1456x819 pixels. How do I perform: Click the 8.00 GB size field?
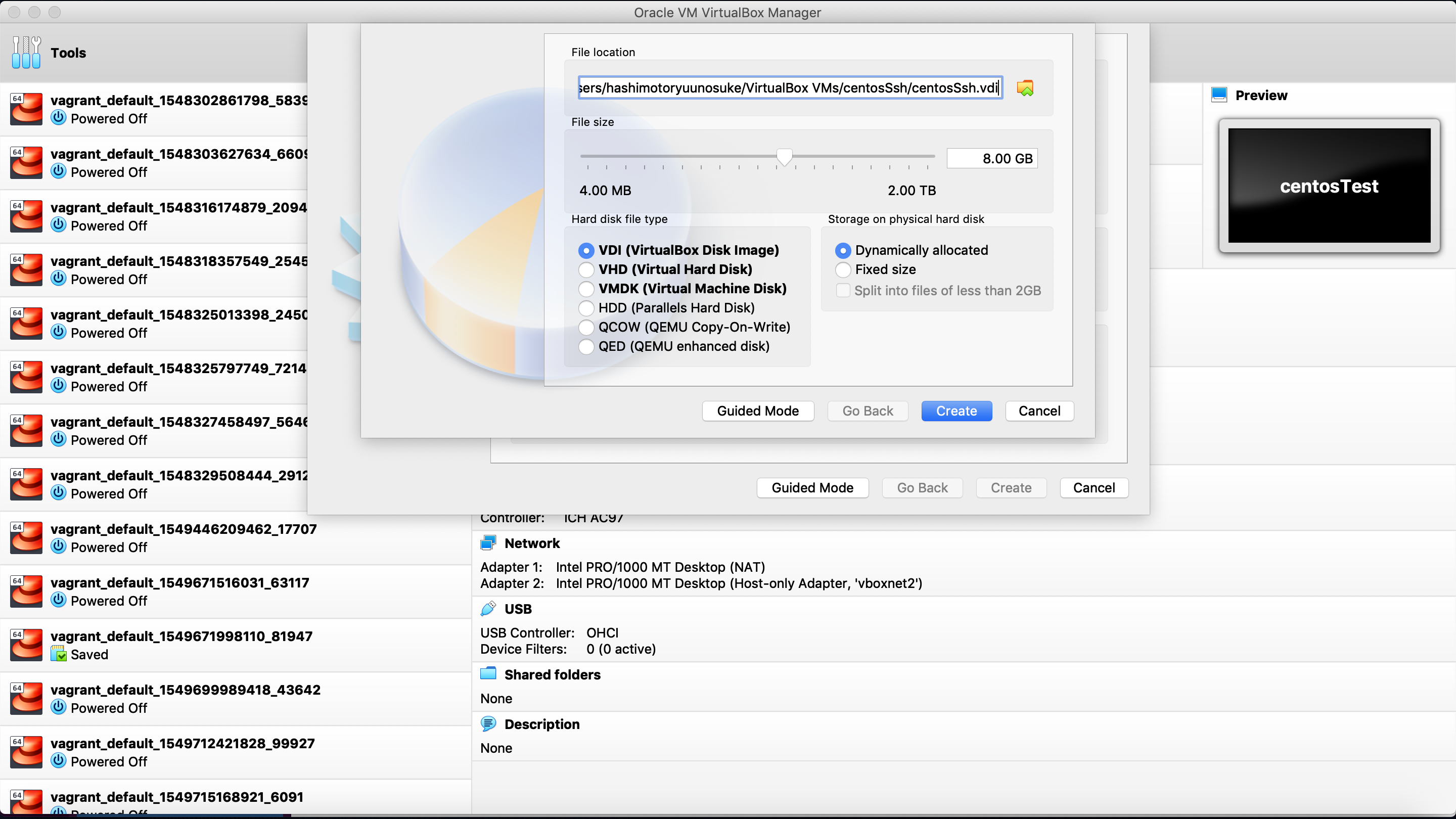(992, 158)
